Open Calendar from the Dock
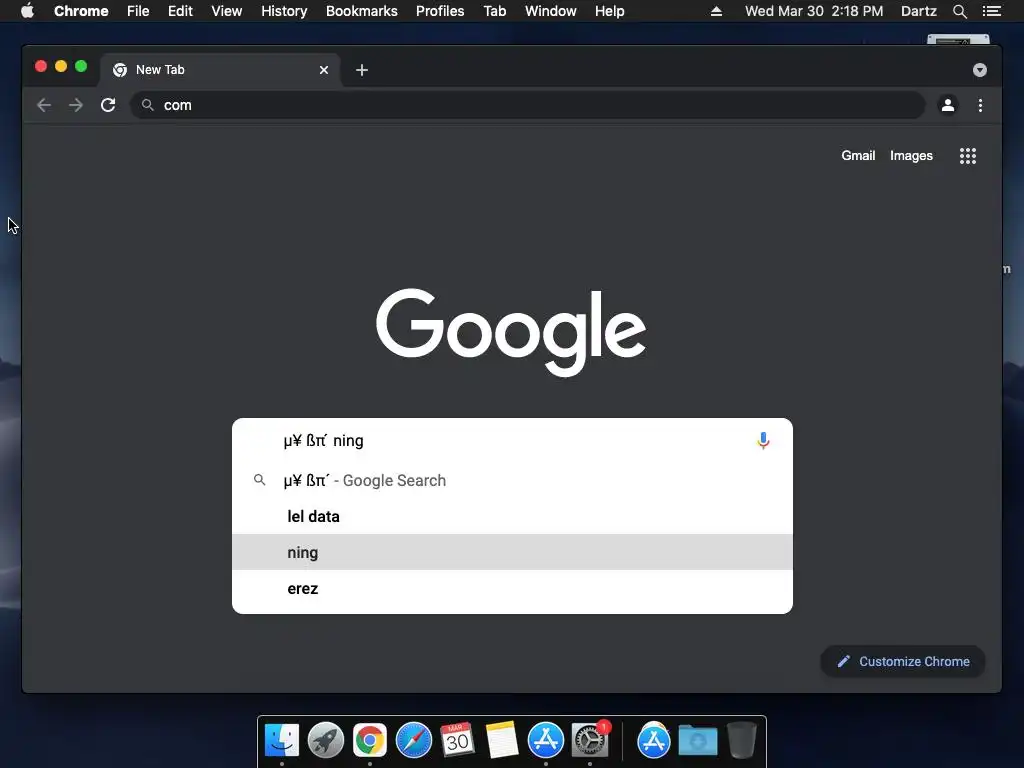Screen dimensions: 1024x768 (457, 740)
